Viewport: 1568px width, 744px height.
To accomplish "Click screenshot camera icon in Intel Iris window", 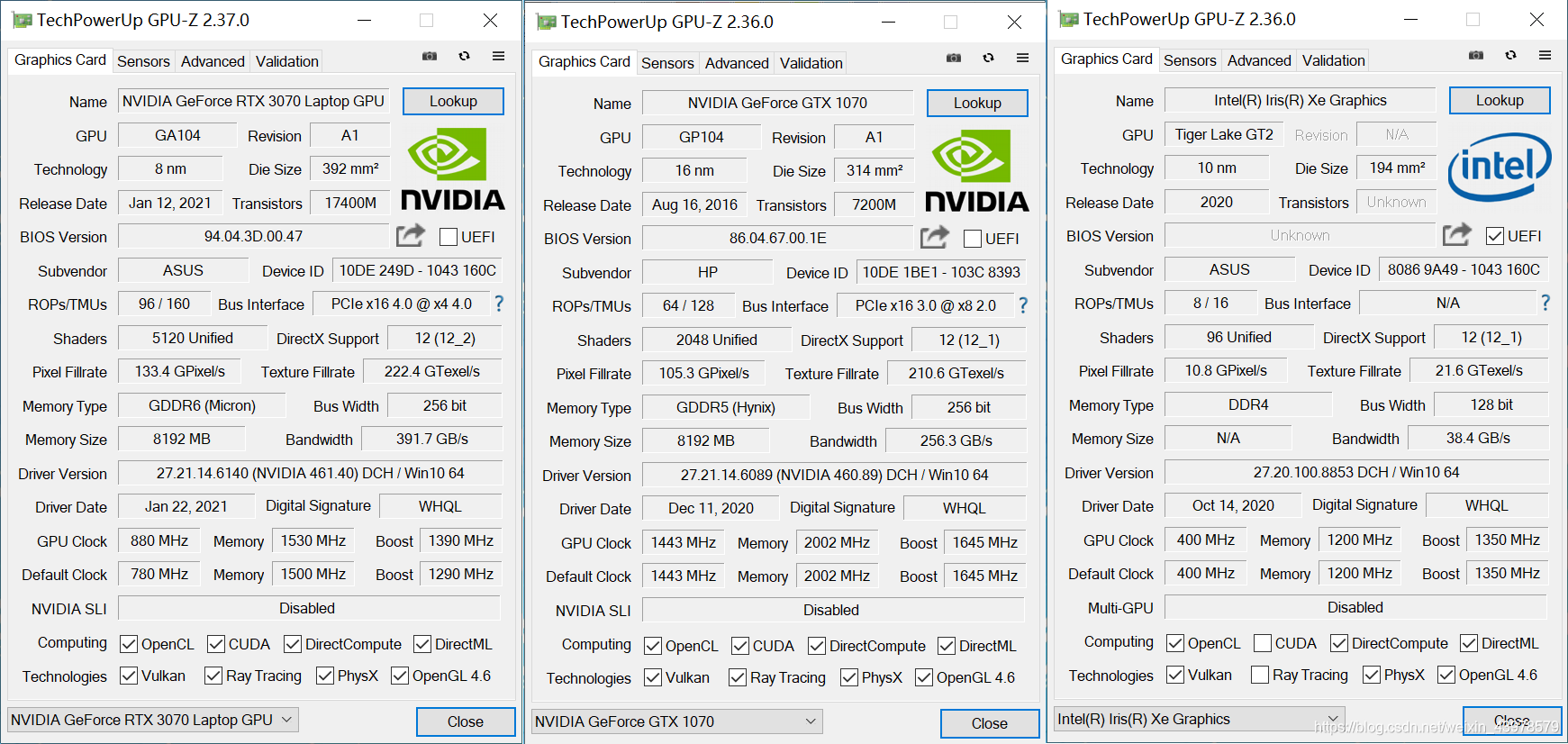I will point(1476,55).
